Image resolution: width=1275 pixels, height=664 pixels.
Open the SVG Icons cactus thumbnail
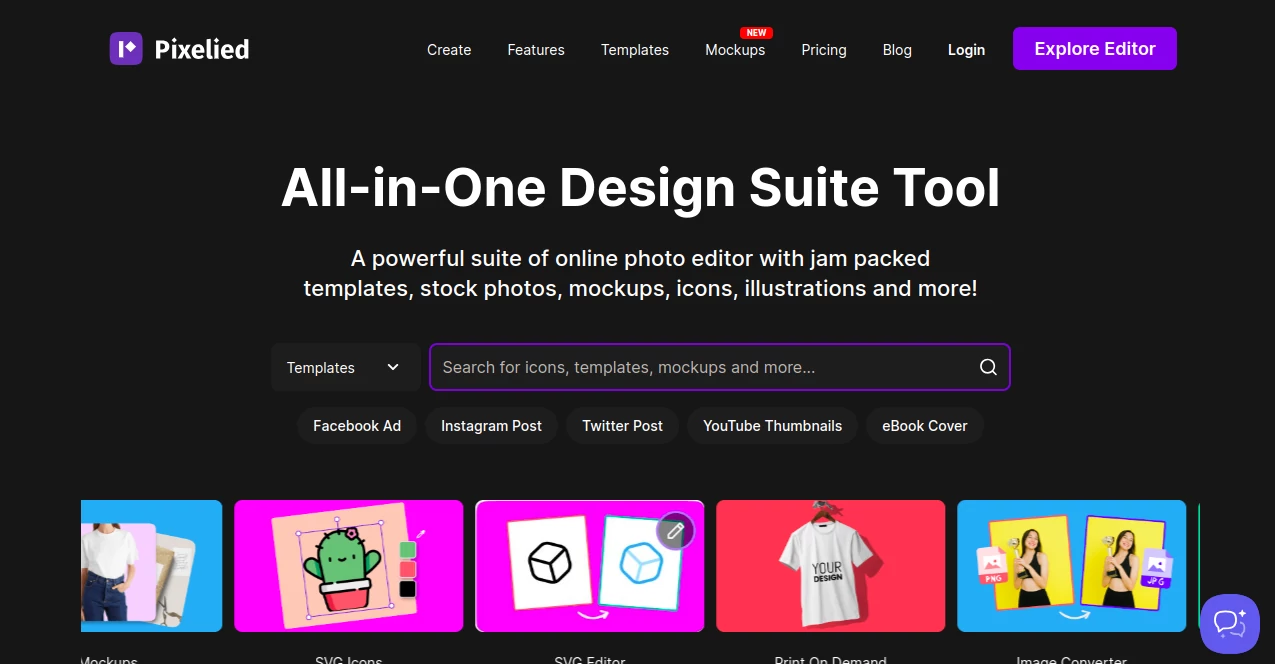tap(348, 566)
